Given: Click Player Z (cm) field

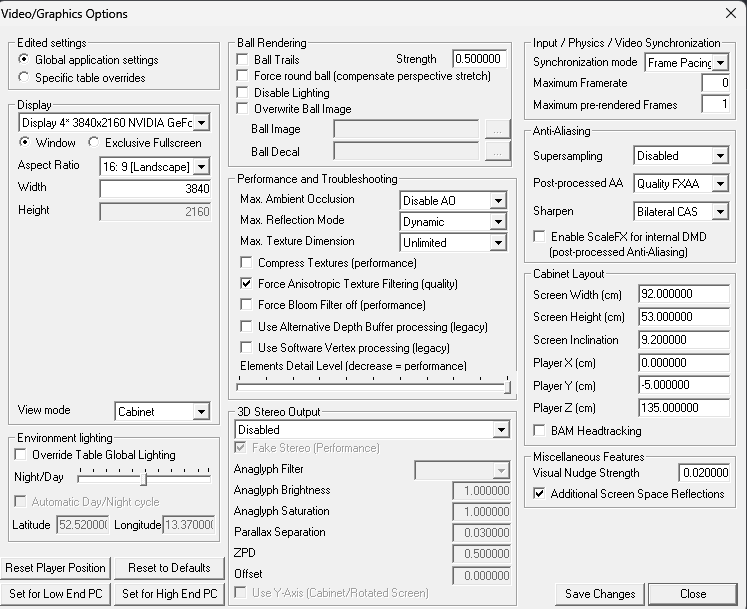Looking at the screenshot, I should pyautogui.click(x=684, y=407).
